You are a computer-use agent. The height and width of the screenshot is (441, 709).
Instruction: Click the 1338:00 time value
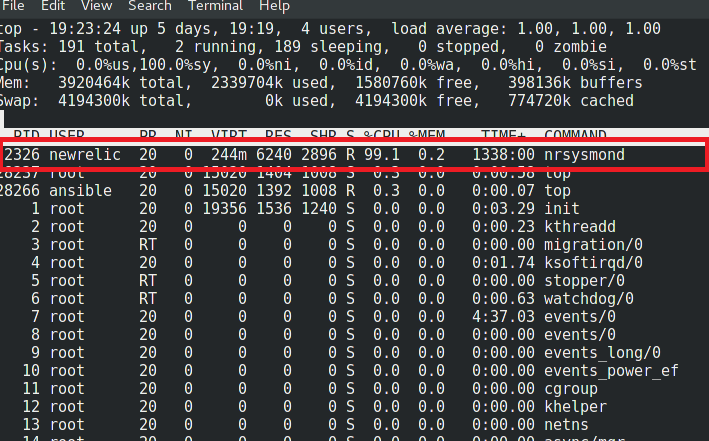click(503, 155)
